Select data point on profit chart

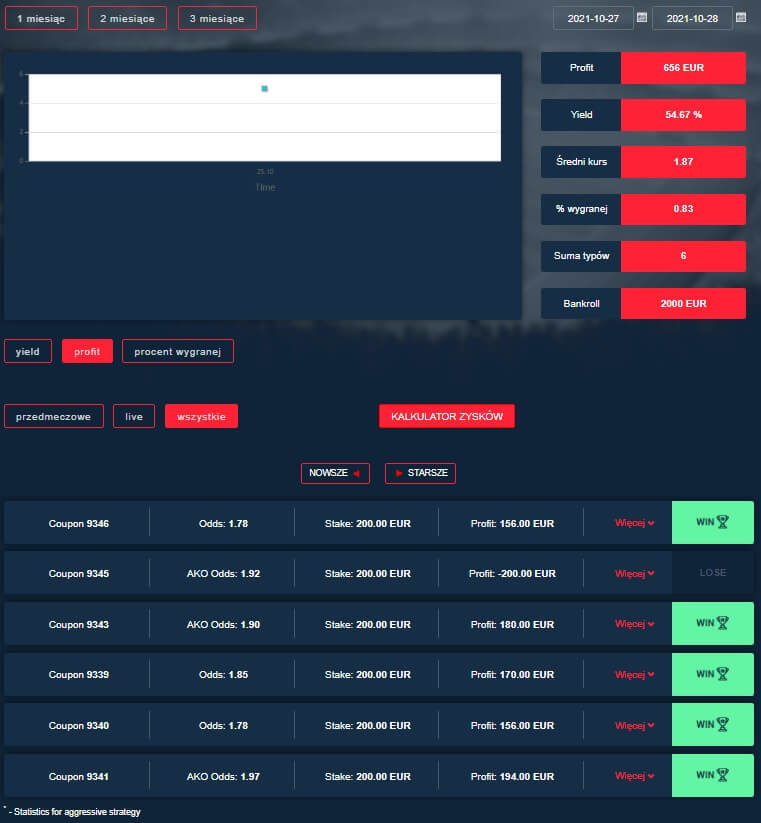tap(265, 89)
